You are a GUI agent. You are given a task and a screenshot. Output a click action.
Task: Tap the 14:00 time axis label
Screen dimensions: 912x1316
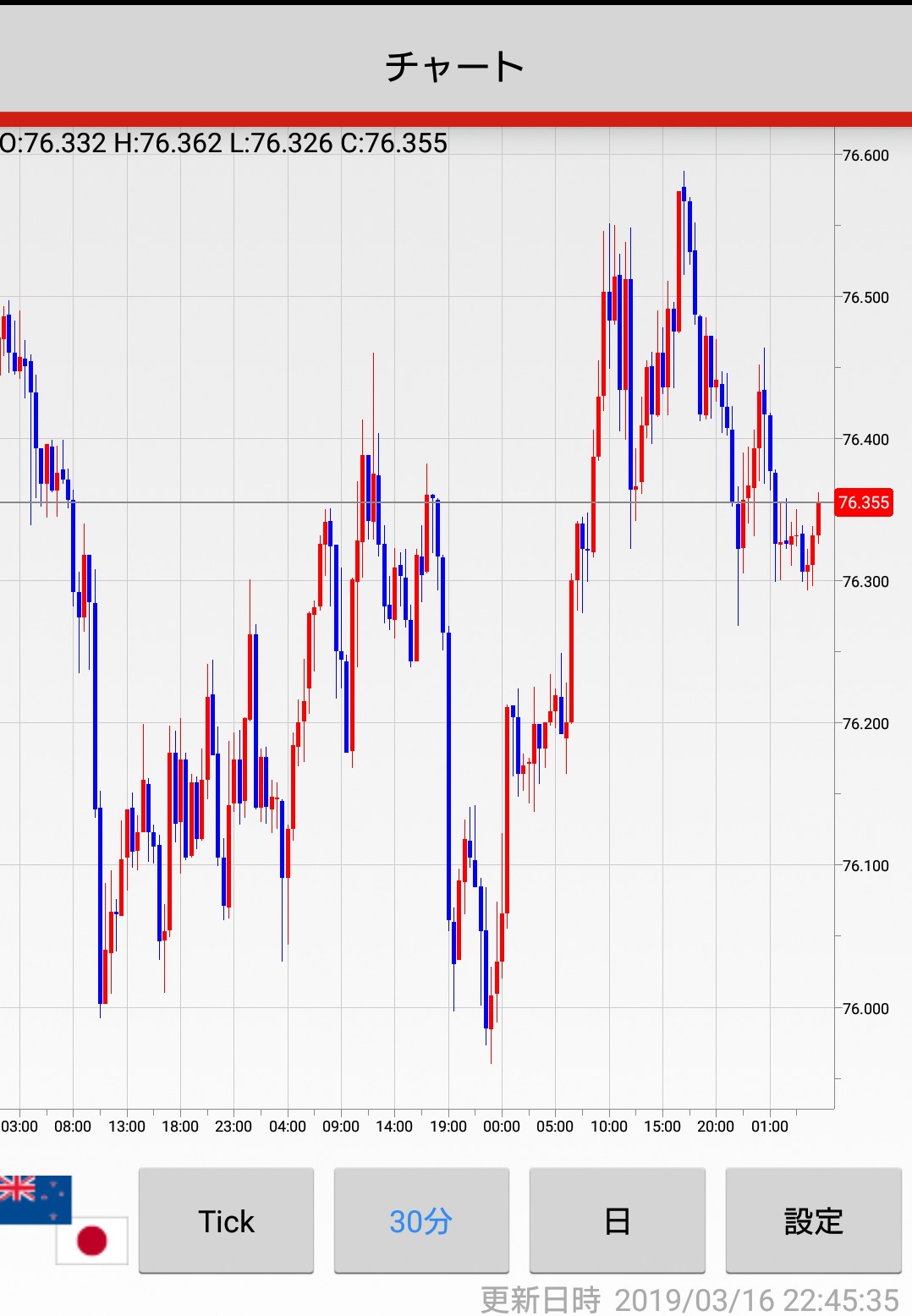pyautogui.click(x=394, y=1127)
